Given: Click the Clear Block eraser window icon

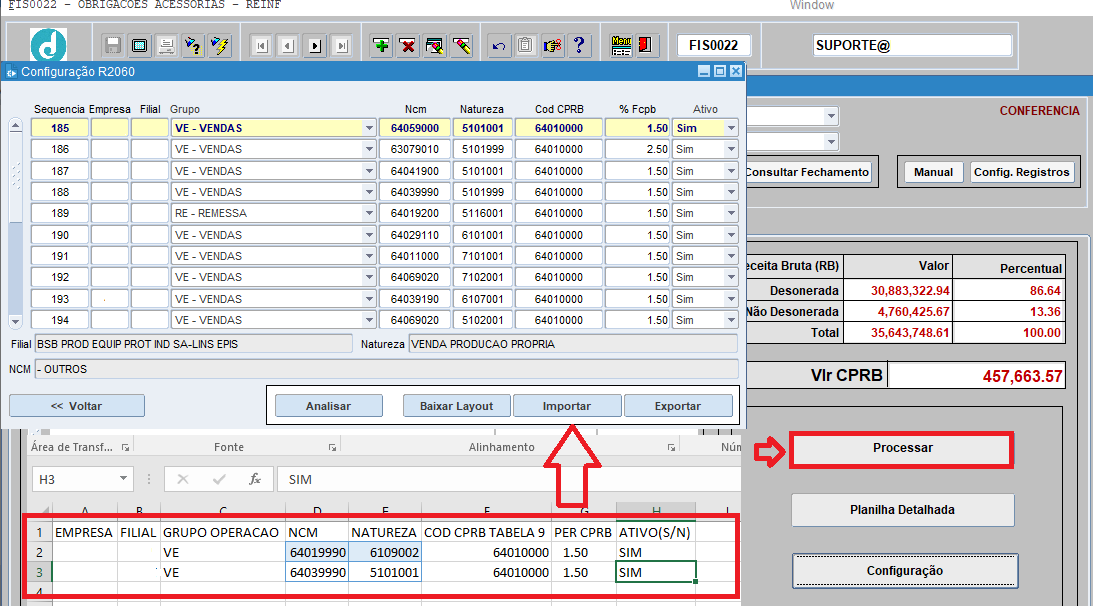Looking at the screenshot, I should [434, 46].
